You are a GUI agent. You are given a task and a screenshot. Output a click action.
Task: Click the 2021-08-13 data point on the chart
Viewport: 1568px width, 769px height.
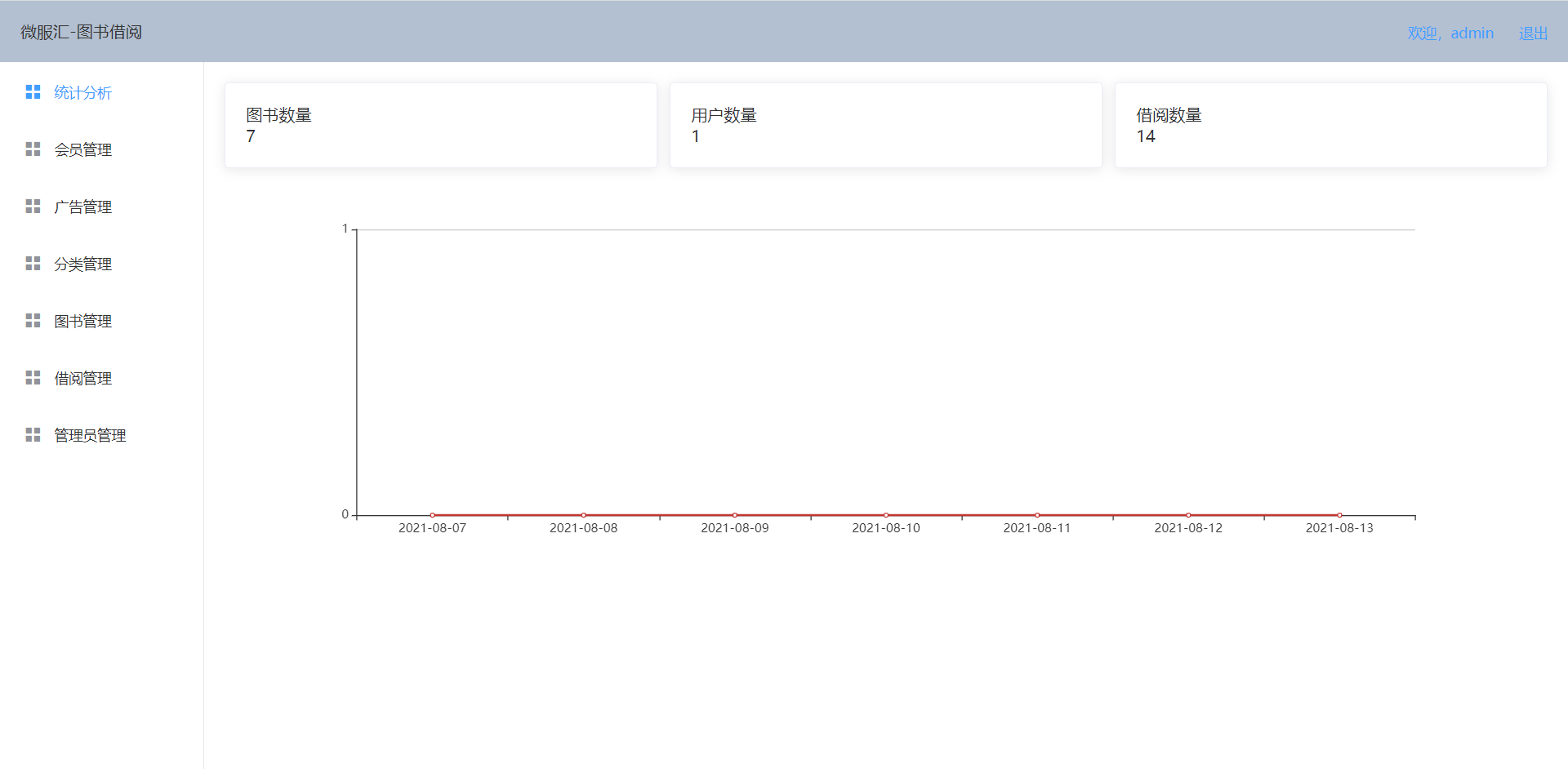point(1339,514)
